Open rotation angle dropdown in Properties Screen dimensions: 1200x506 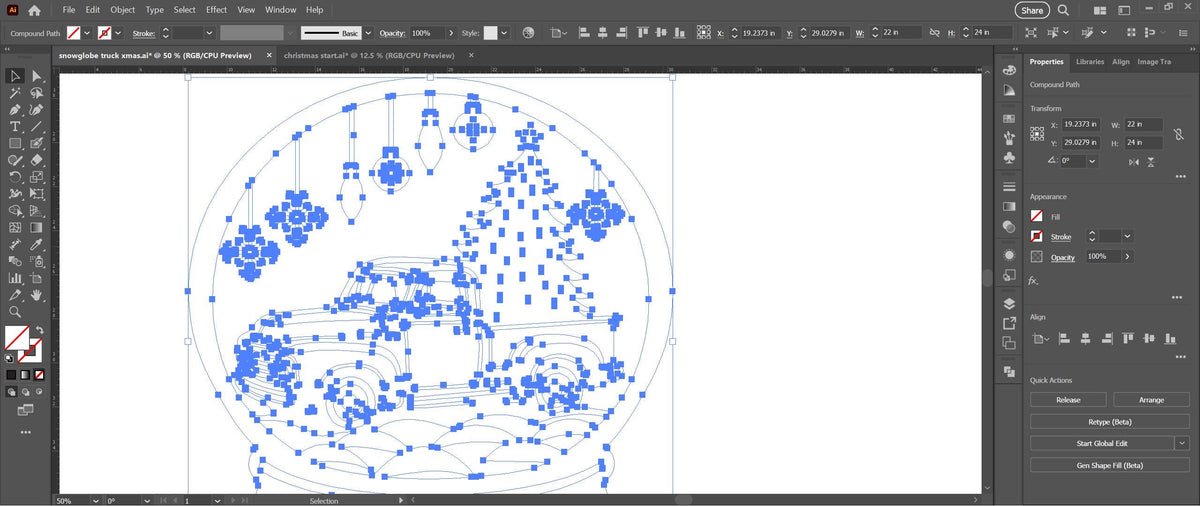pos(1091,160)
